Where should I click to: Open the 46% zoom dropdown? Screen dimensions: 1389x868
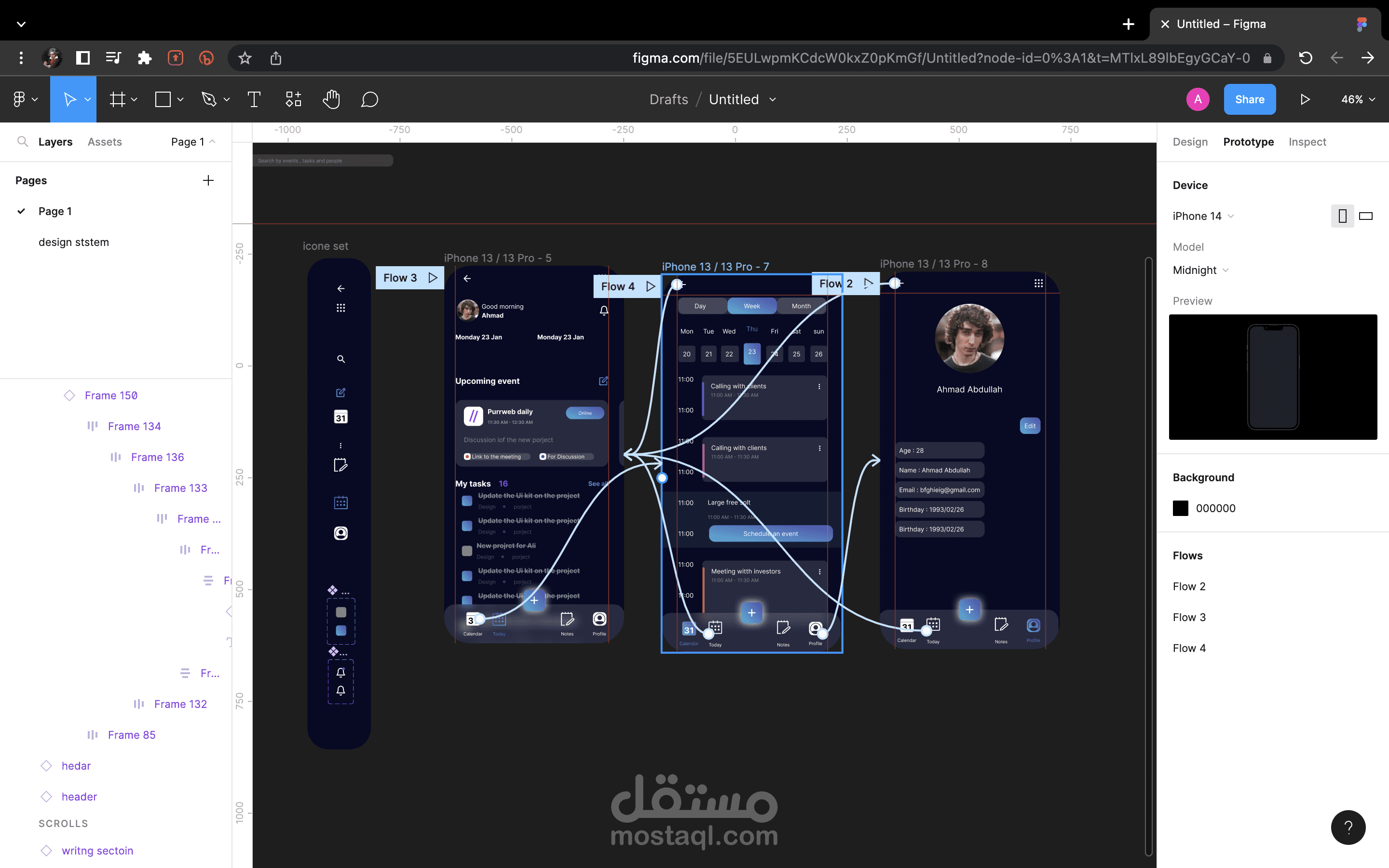click(1358, 100)
